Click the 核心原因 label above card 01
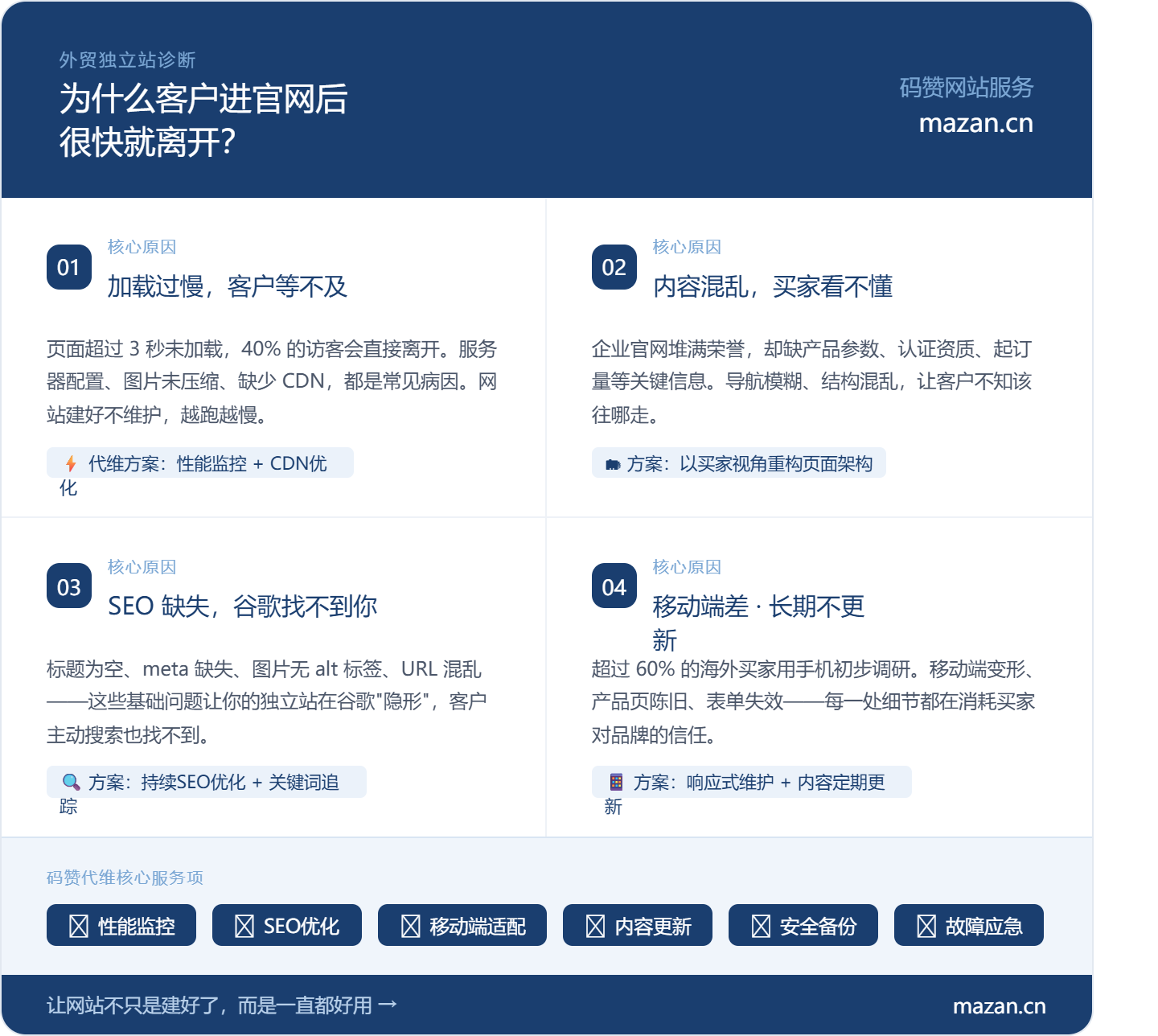 142,247
